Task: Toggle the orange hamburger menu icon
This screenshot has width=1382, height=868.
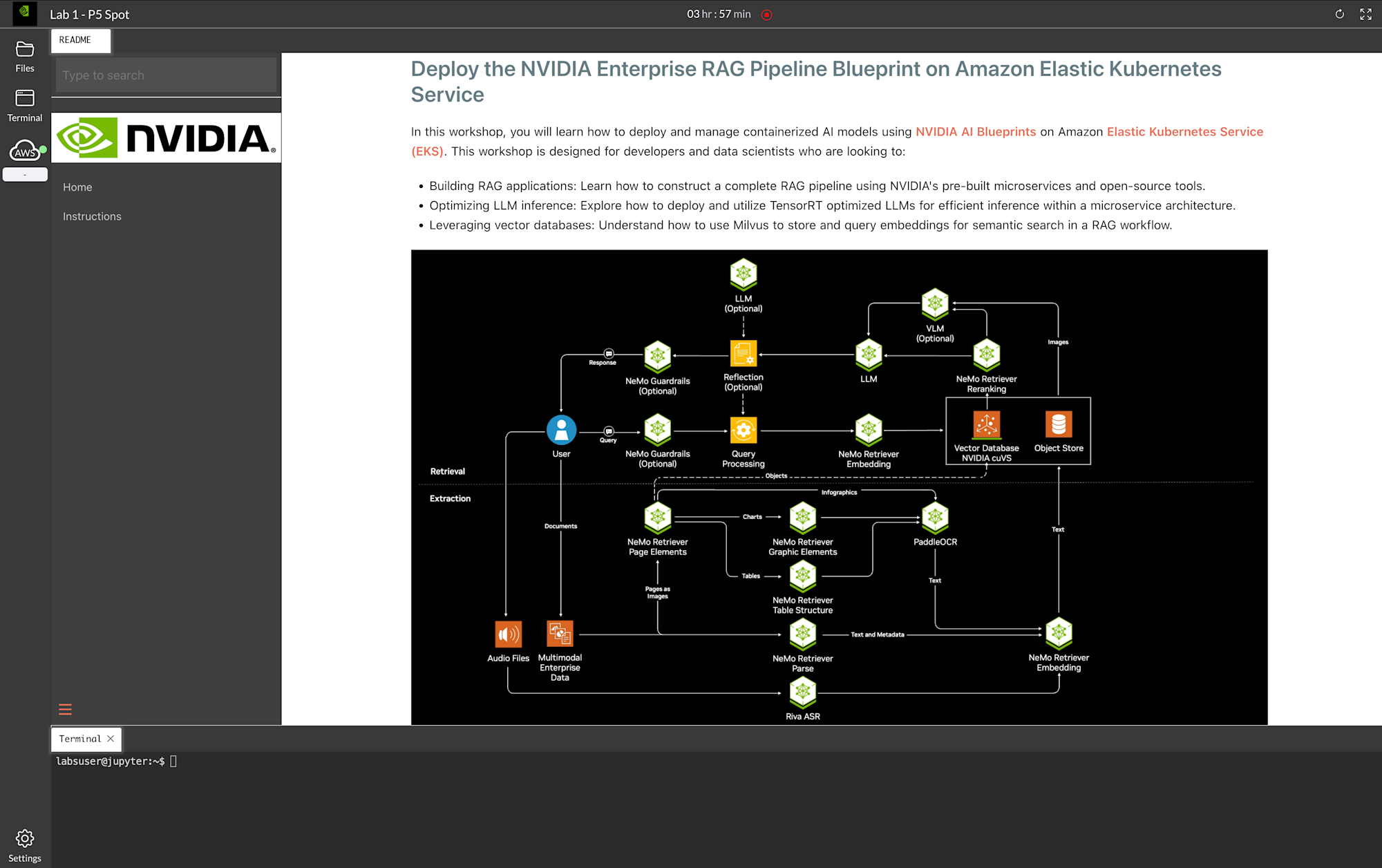Action: [65, 709]
